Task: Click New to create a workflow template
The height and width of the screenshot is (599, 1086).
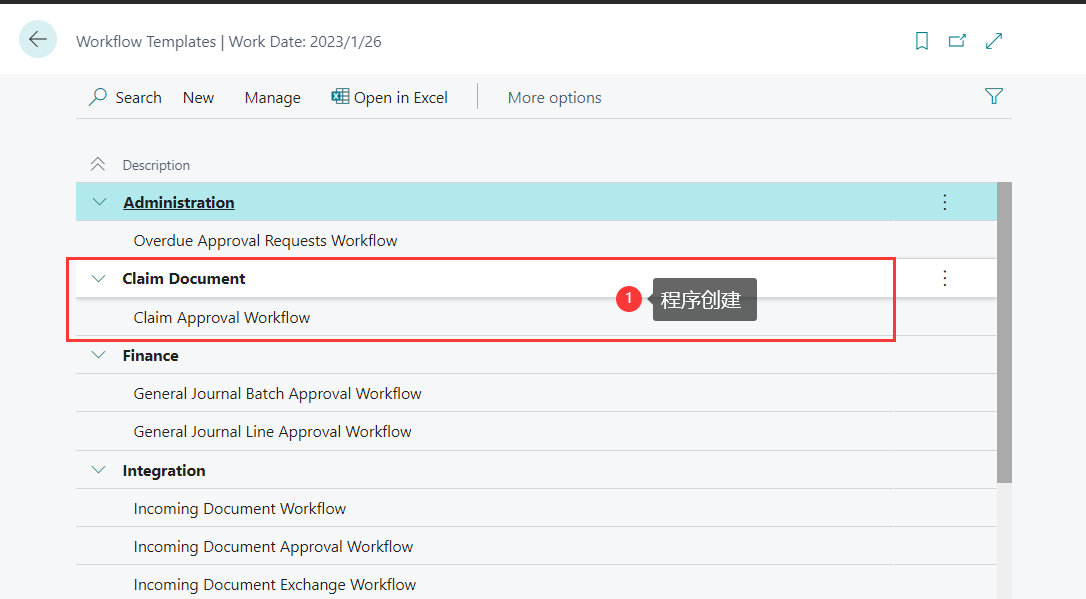Action: click(198, 97)
